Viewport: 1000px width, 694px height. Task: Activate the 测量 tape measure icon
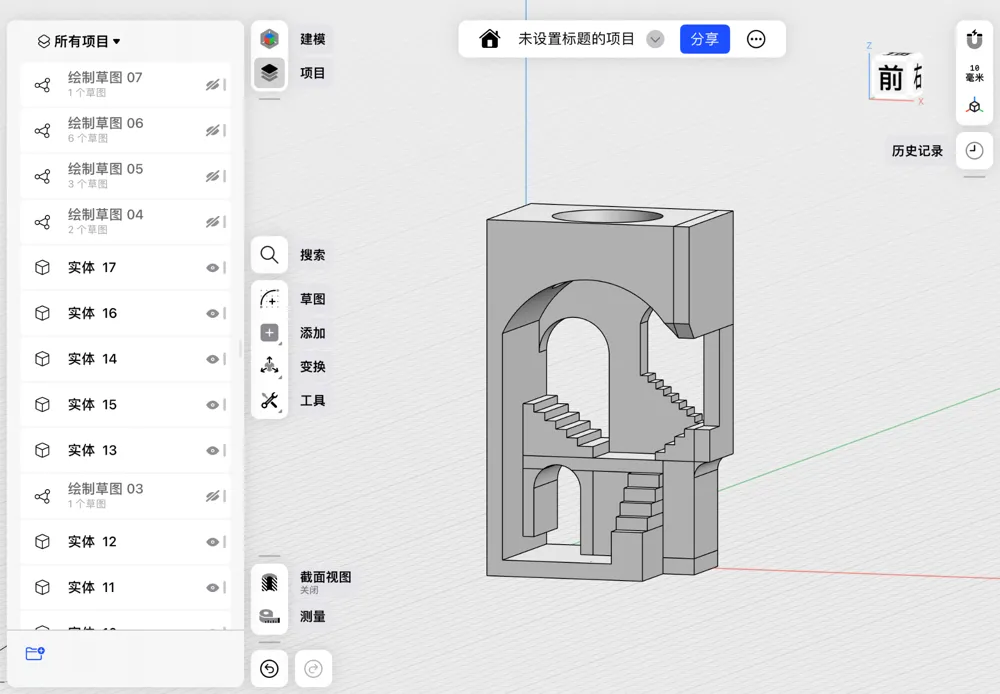[269, 616]
